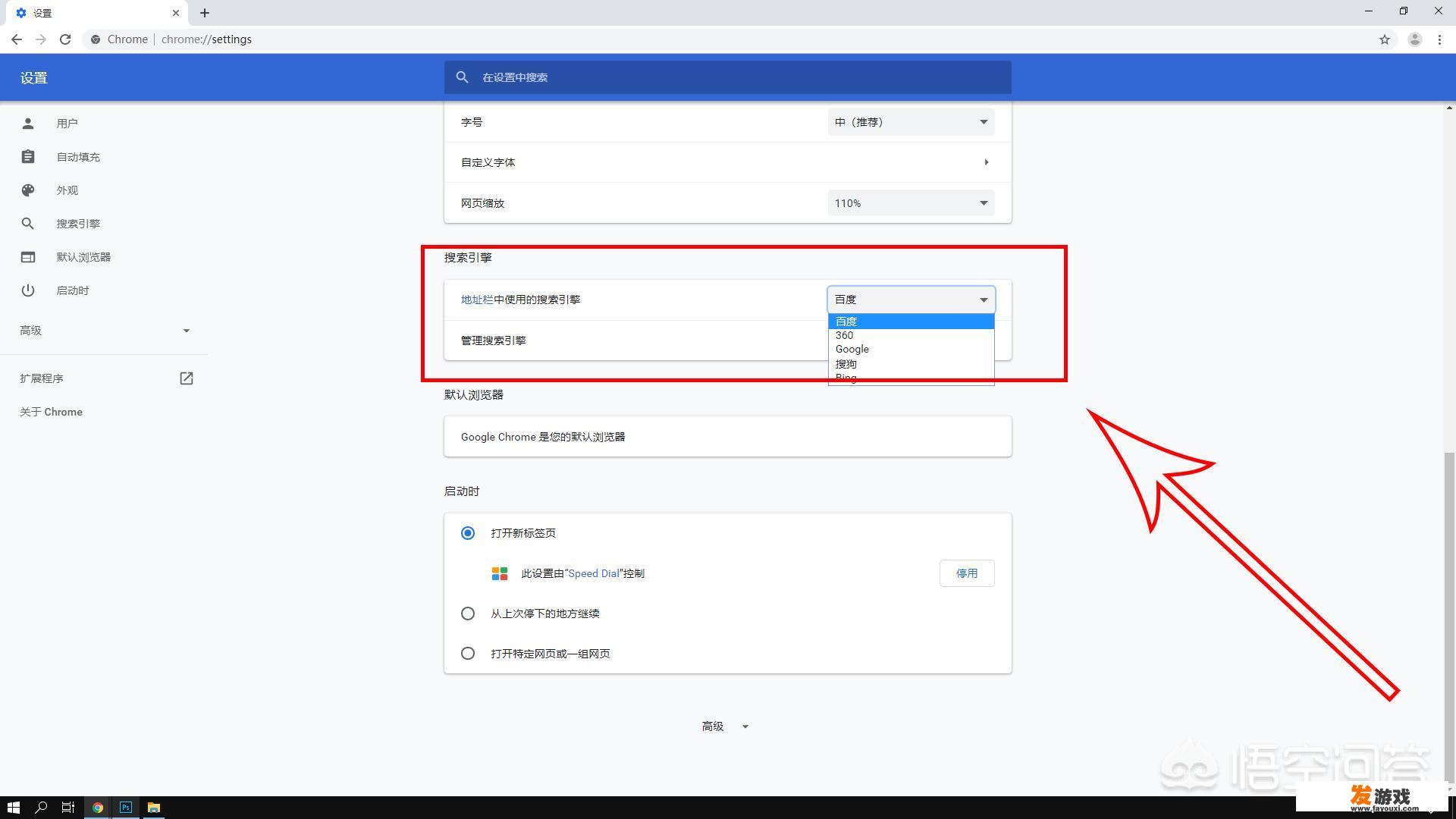Open the Speed Dial link
The width and height of the screenshot is (1456, 819).
594,573
